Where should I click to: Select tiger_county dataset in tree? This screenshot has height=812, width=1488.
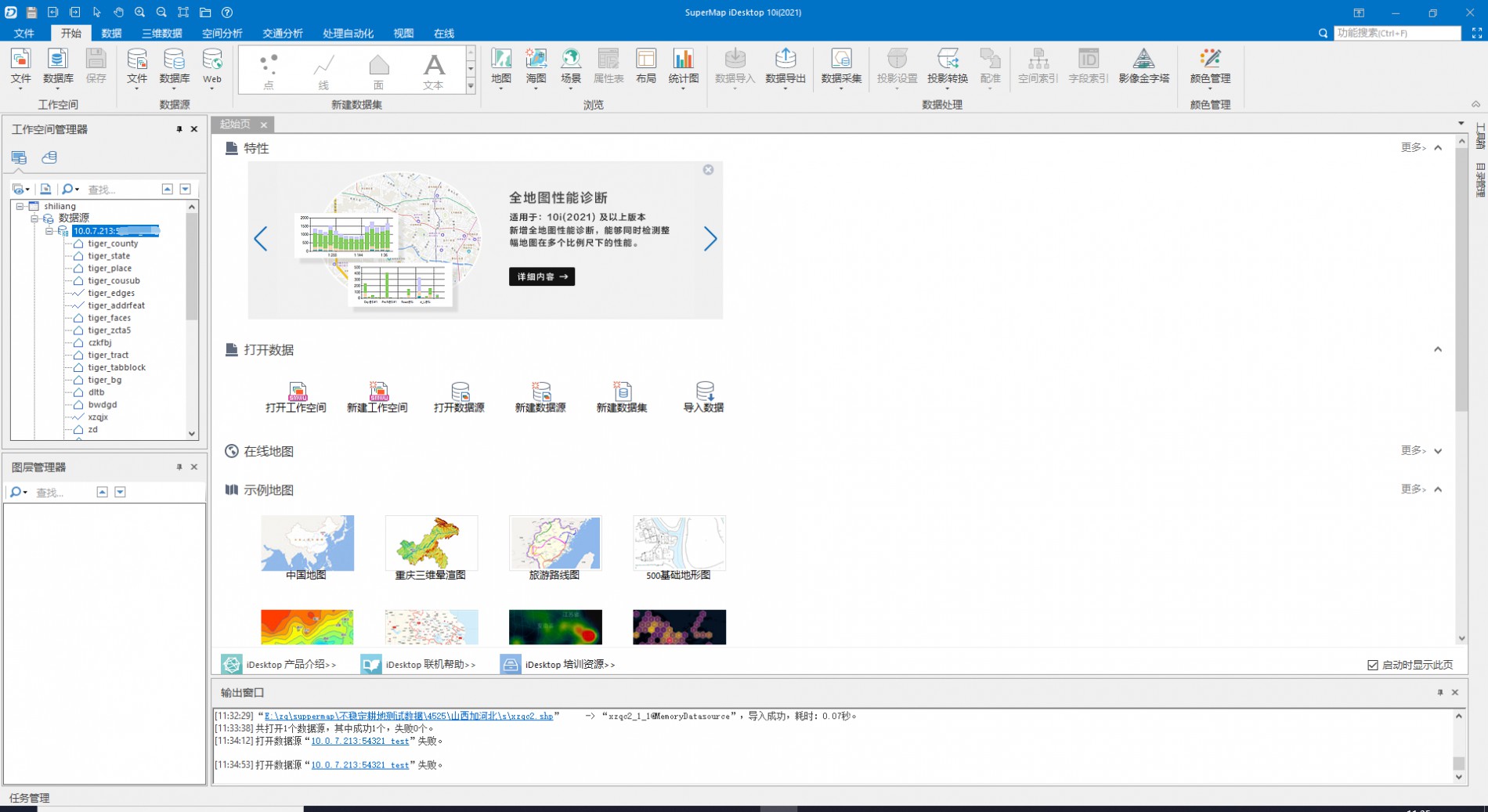pyautogui.click(x=113, y=244)
